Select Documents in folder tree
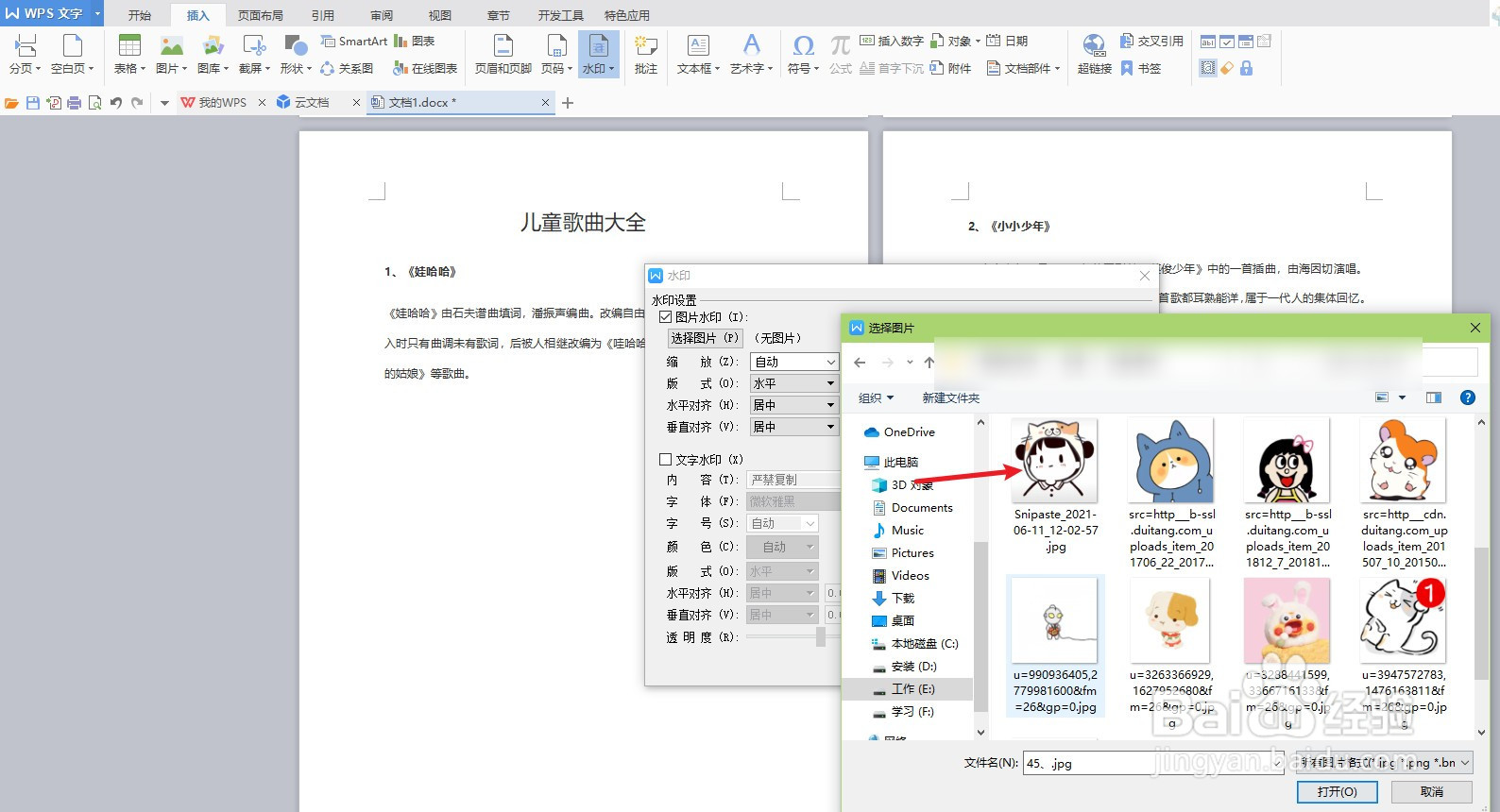Viewport: 1500px width, 812px height. (912, 508)
